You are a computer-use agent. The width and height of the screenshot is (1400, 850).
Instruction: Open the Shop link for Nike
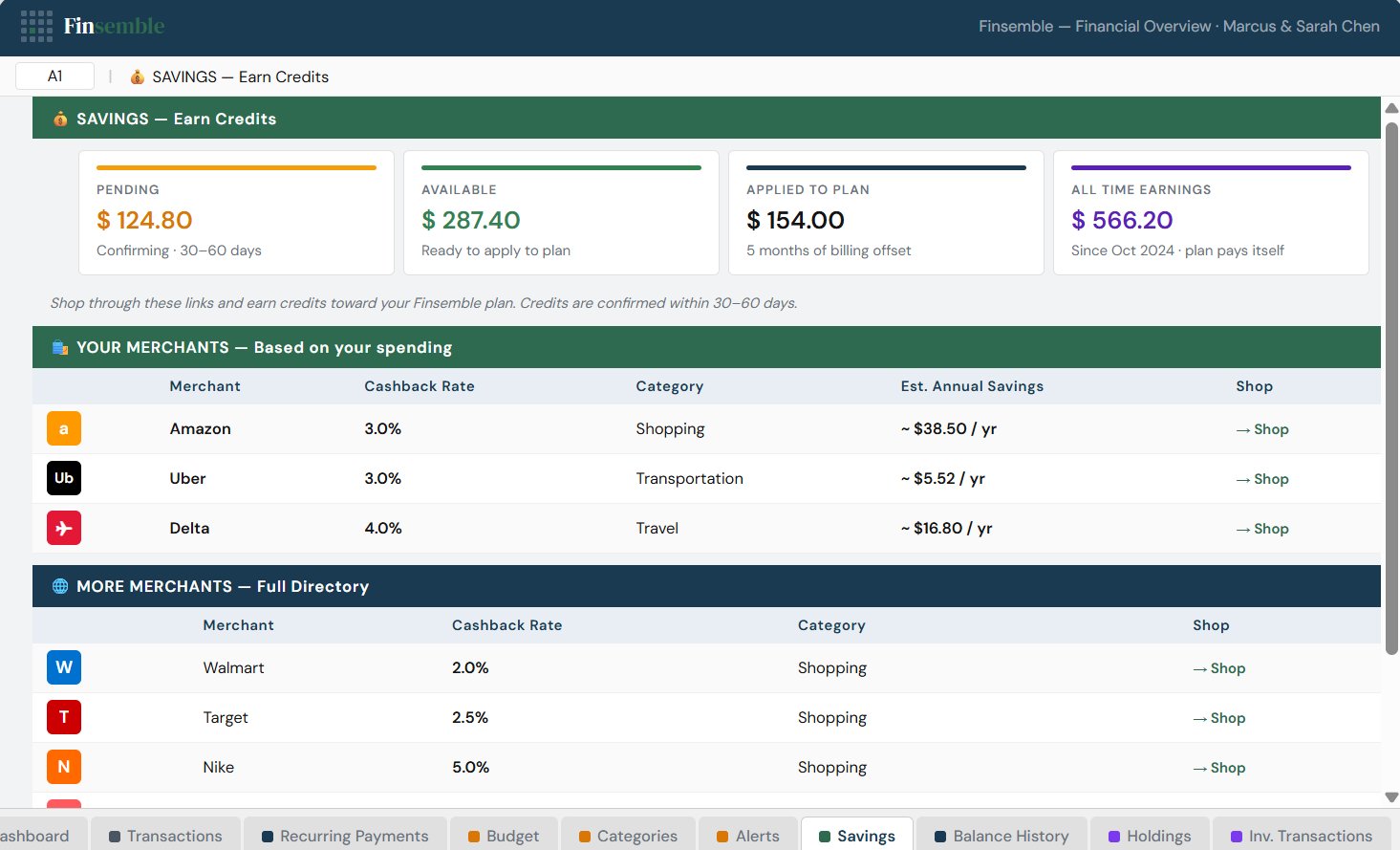tap(1219, 767)
